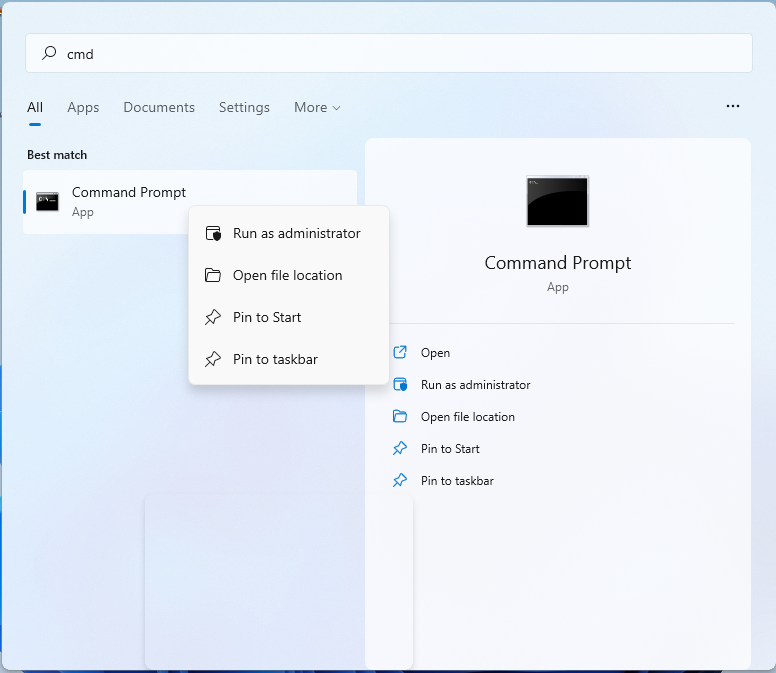Screen dimensions: 776x673
Task: Click the cmd search input field
Action: 389,53
